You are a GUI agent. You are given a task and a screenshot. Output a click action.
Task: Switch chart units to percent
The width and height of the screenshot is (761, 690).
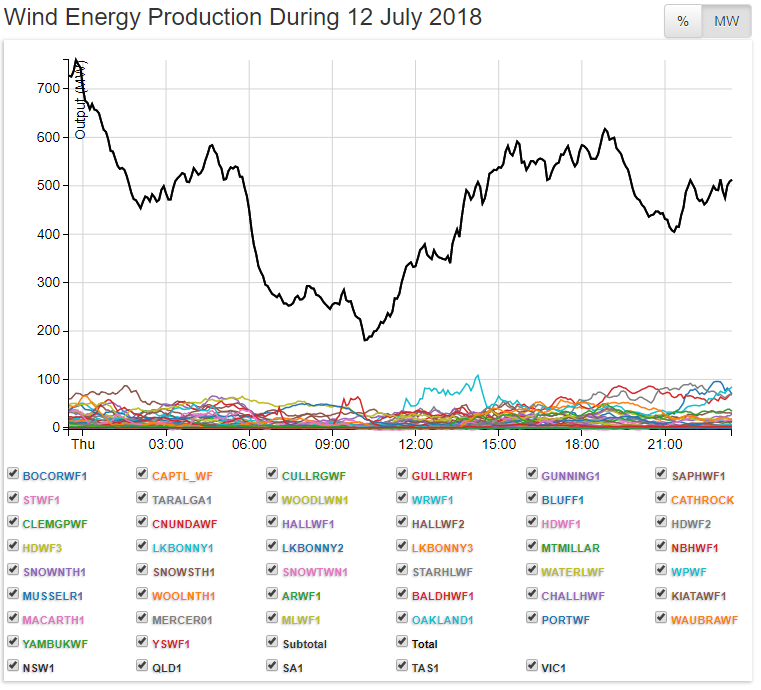682,21
